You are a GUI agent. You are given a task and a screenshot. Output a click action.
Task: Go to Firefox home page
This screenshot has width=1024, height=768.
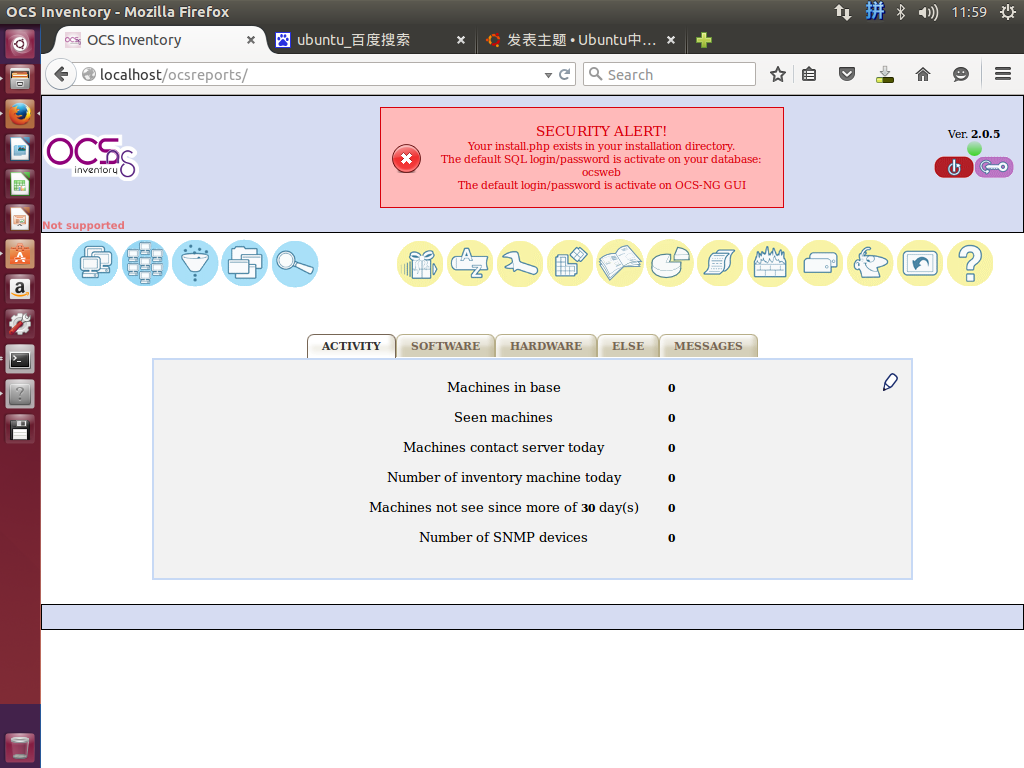(923, 74)
